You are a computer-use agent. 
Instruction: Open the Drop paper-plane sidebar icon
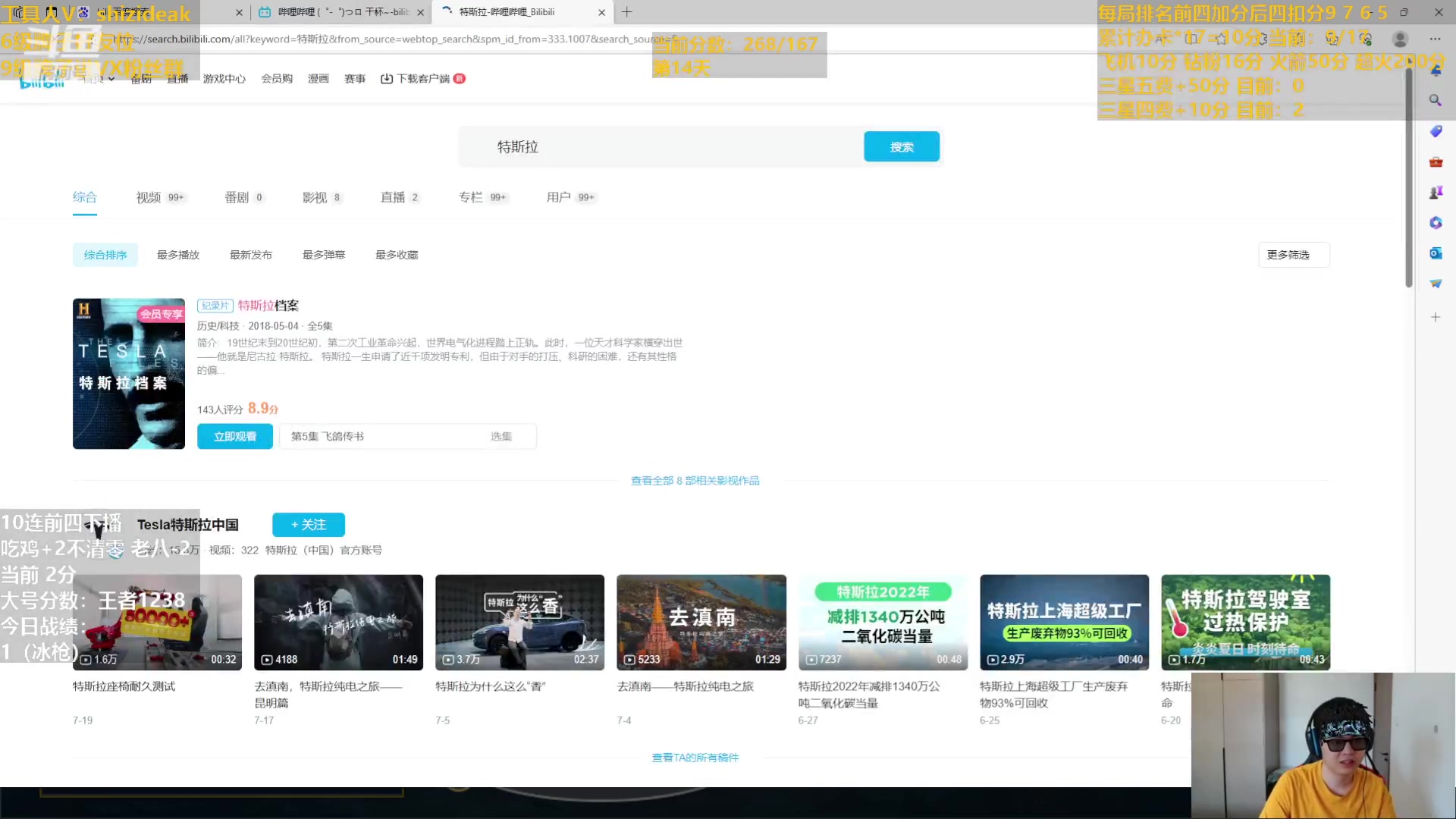[1436, 284]
